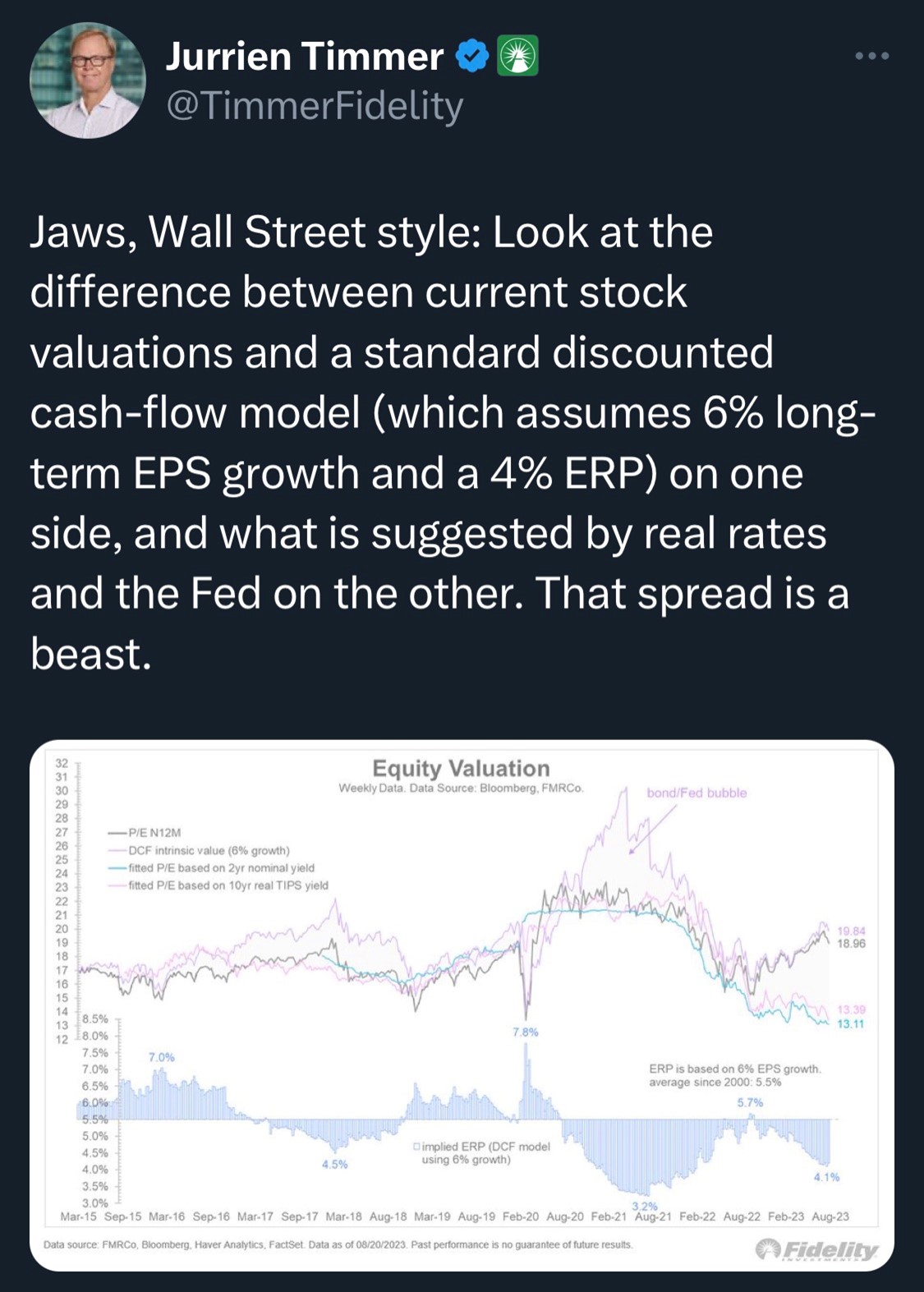Click the data source footnote text
The height and width of the screenshot is (1292, 924).
point(338,1244)
